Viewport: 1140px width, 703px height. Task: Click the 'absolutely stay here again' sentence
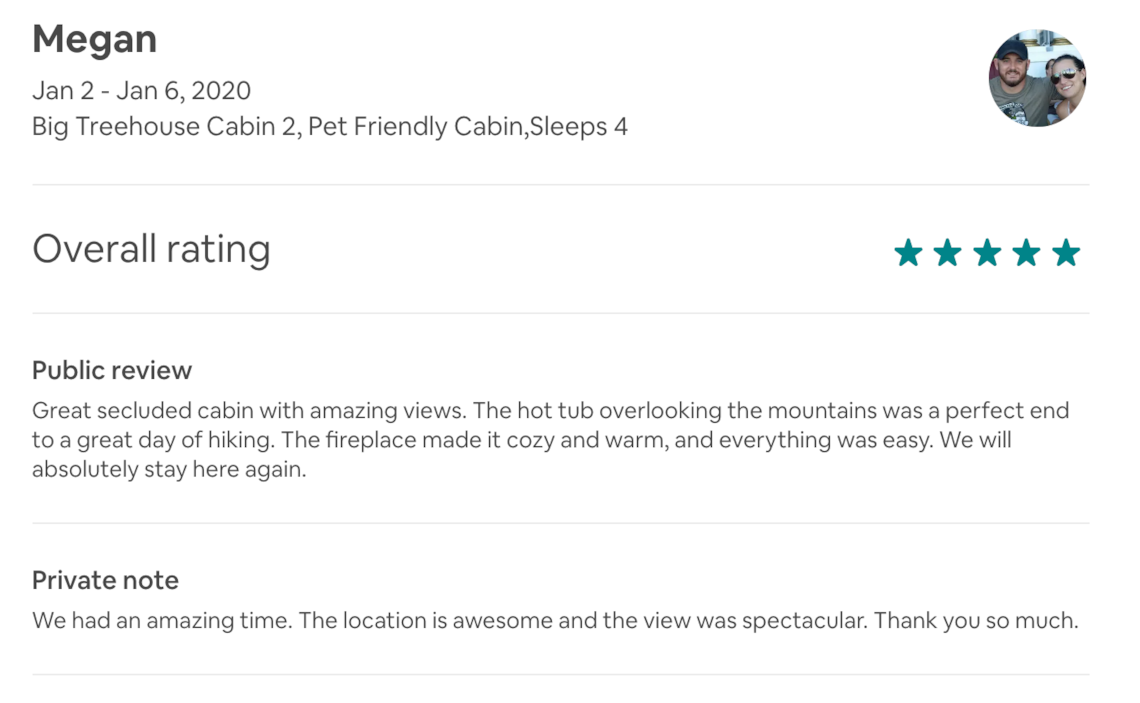169,469
